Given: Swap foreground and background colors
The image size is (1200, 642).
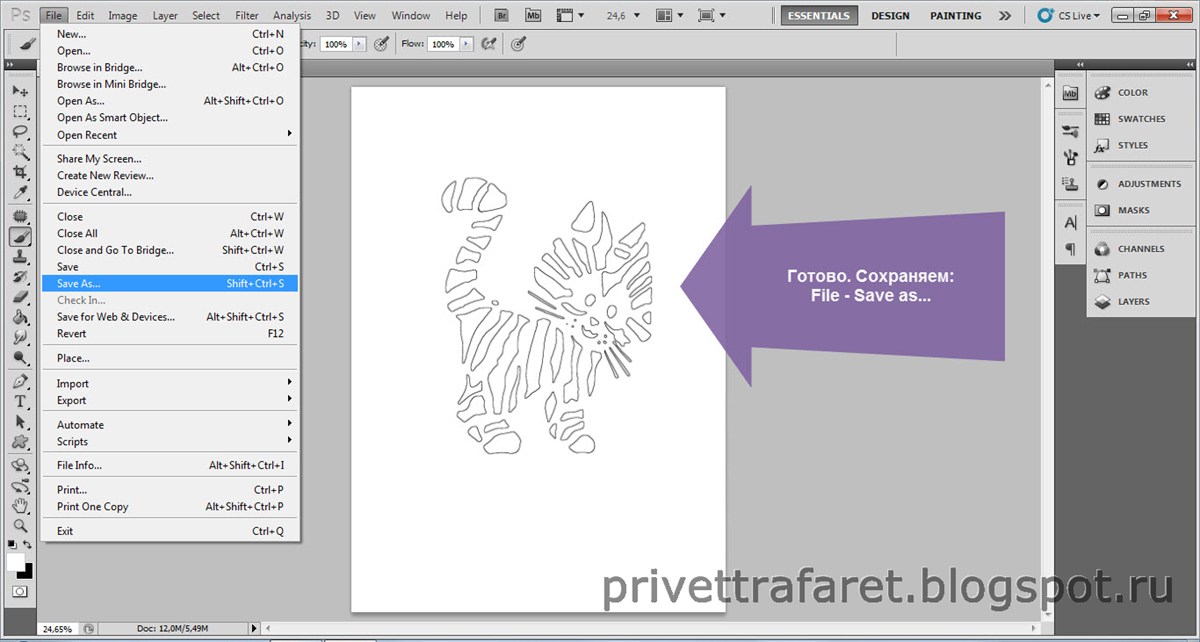Looking at the screenshot, I should (x=29, y=545).
